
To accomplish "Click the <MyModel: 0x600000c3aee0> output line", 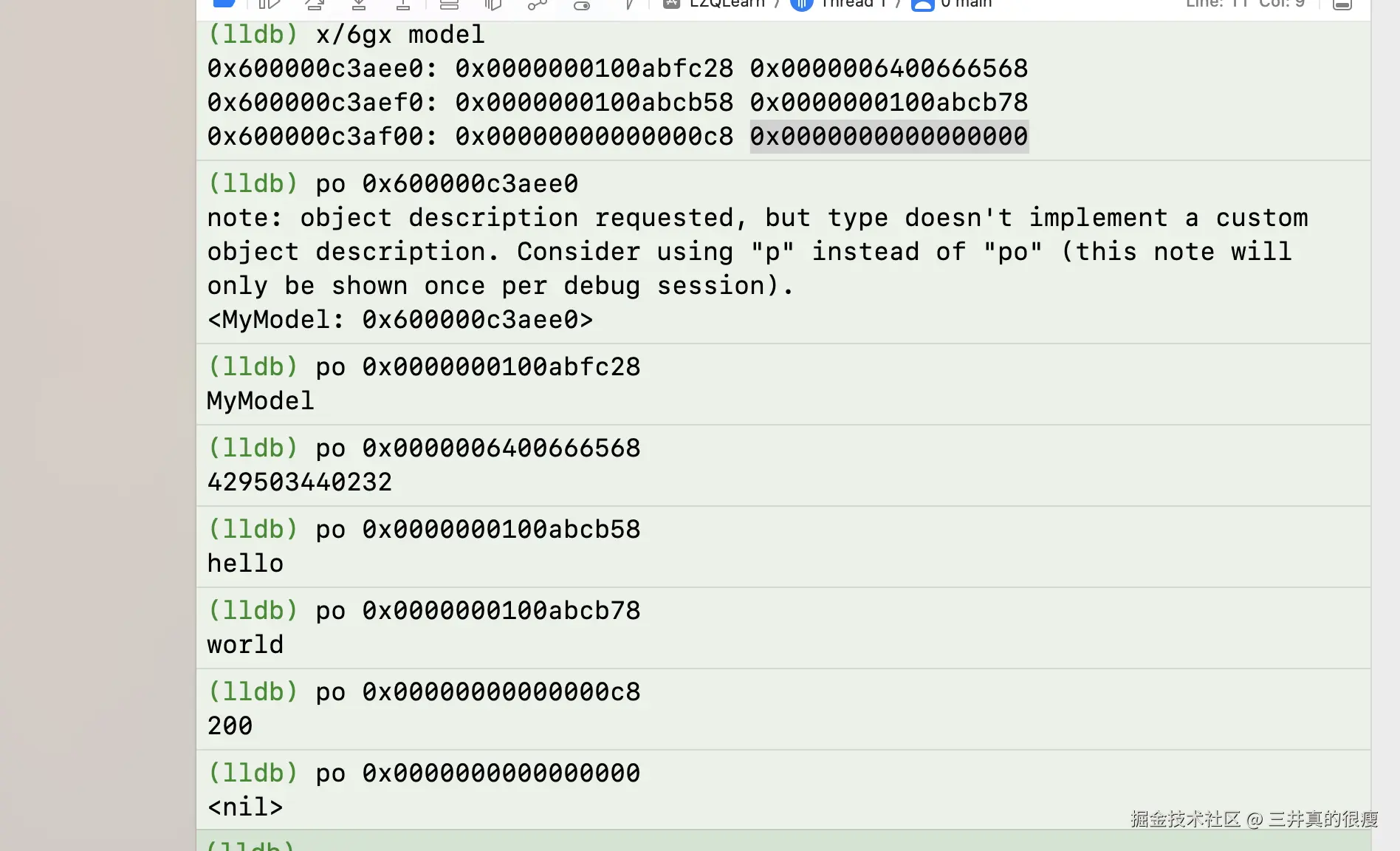I will click(x=400, y=320).
